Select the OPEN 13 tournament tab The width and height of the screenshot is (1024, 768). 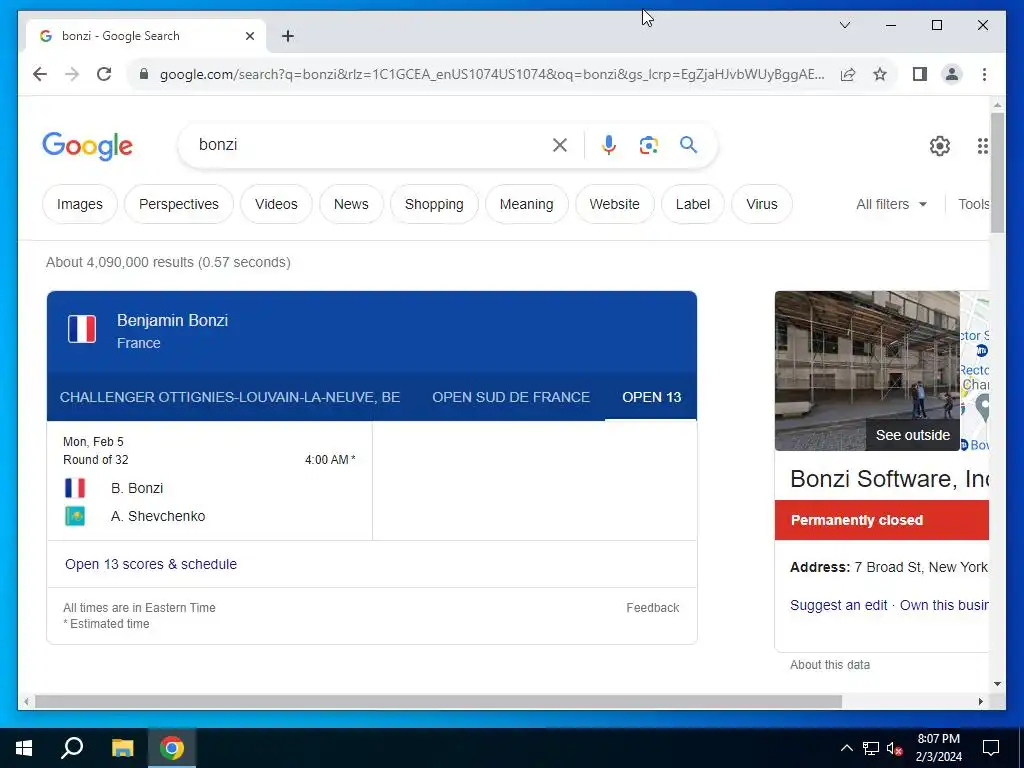pos(651,397)
